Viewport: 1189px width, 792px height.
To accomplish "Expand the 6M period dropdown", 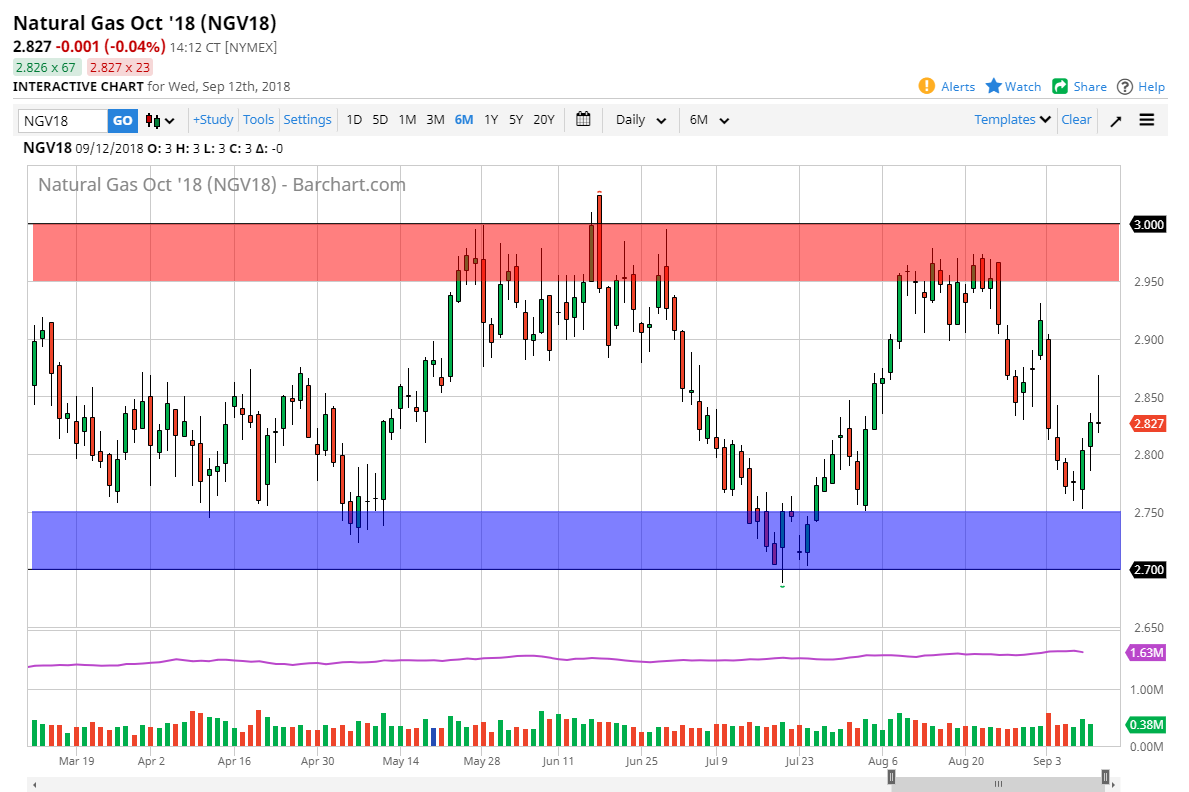I will 709,120.
